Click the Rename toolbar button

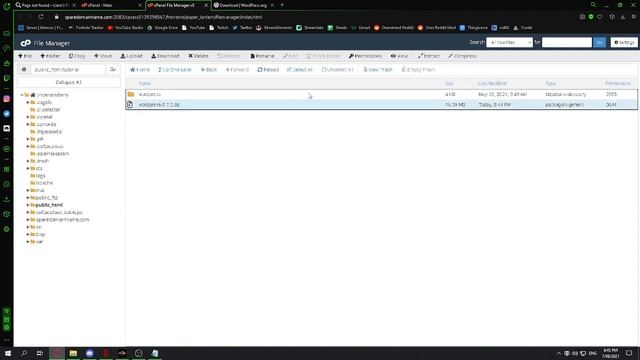pos(262,56)
